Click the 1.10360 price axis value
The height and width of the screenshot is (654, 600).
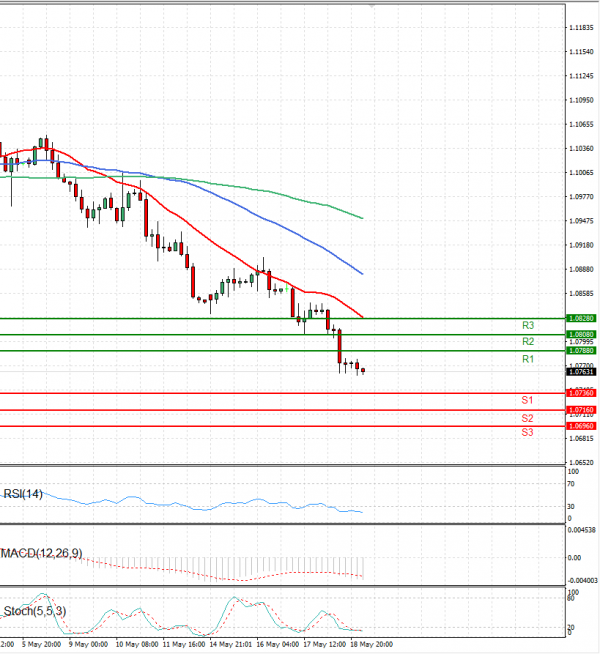pyautogui.click(x=581, y=148)
